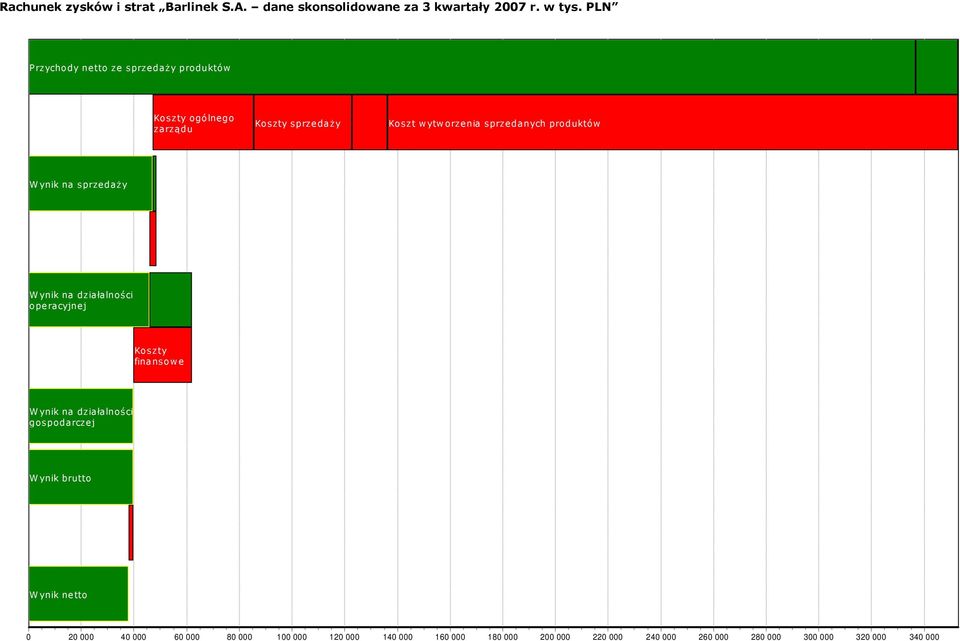
Task: Select the Wynik brutto green bar
Action: pyautogui.click(x=81, y=477)
